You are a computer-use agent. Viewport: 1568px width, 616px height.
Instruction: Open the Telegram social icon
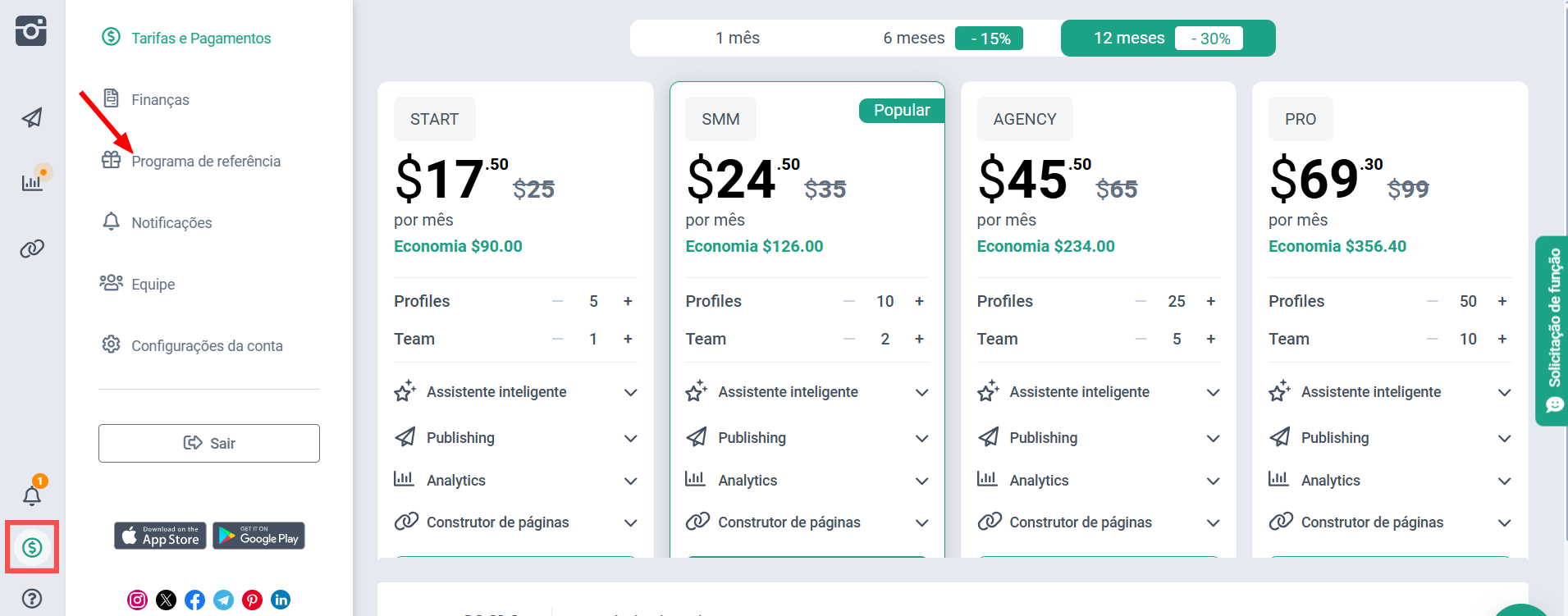click(x=223, y=600)
